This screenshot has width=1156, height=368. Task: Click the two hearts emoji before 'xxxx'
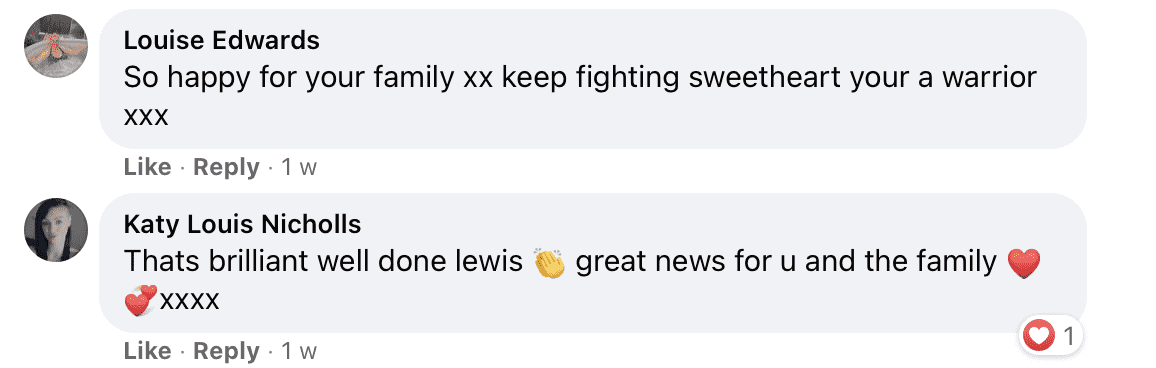pos(141,300)
